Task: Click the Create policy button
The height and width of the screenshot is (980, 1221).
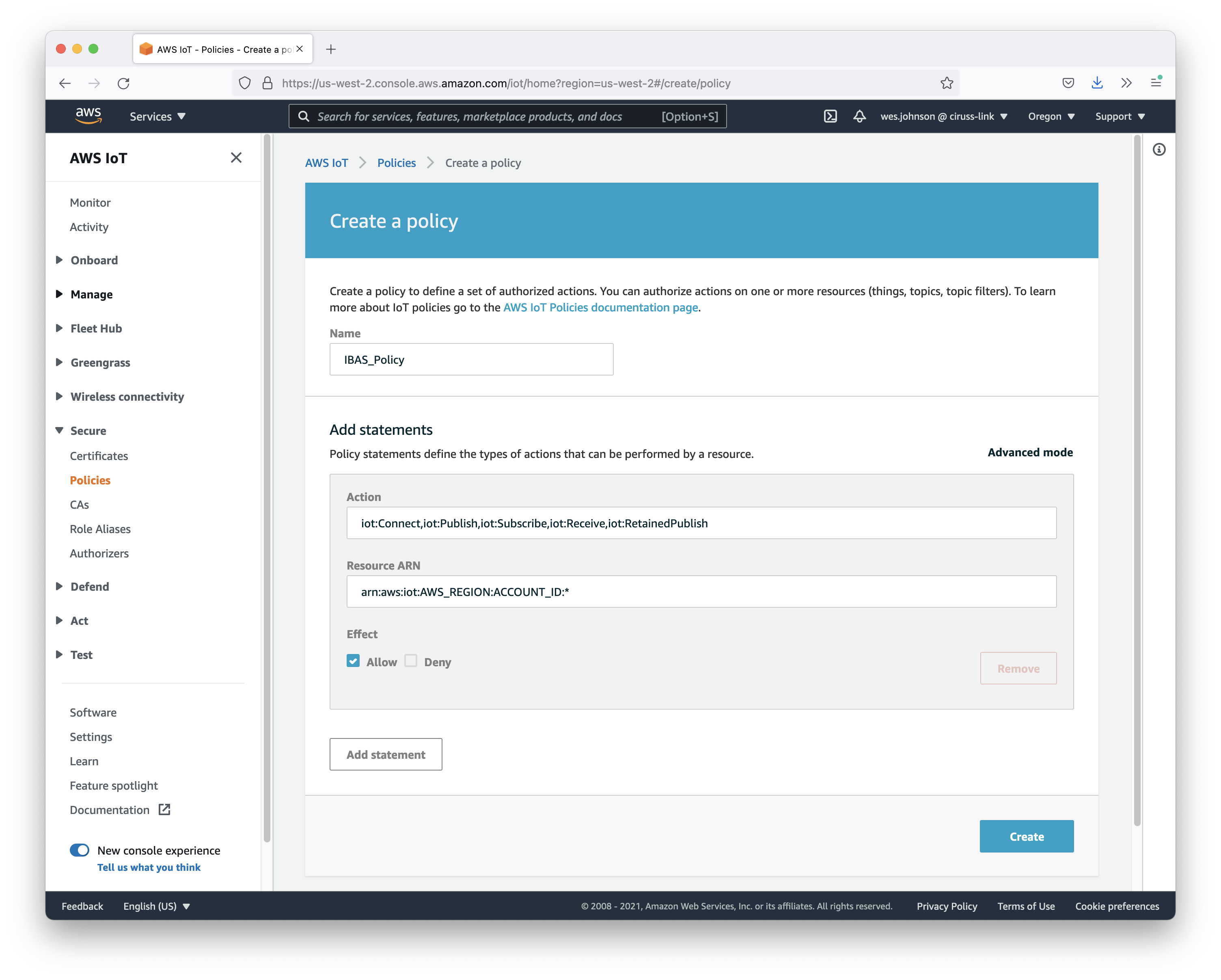Action: 1026,836
